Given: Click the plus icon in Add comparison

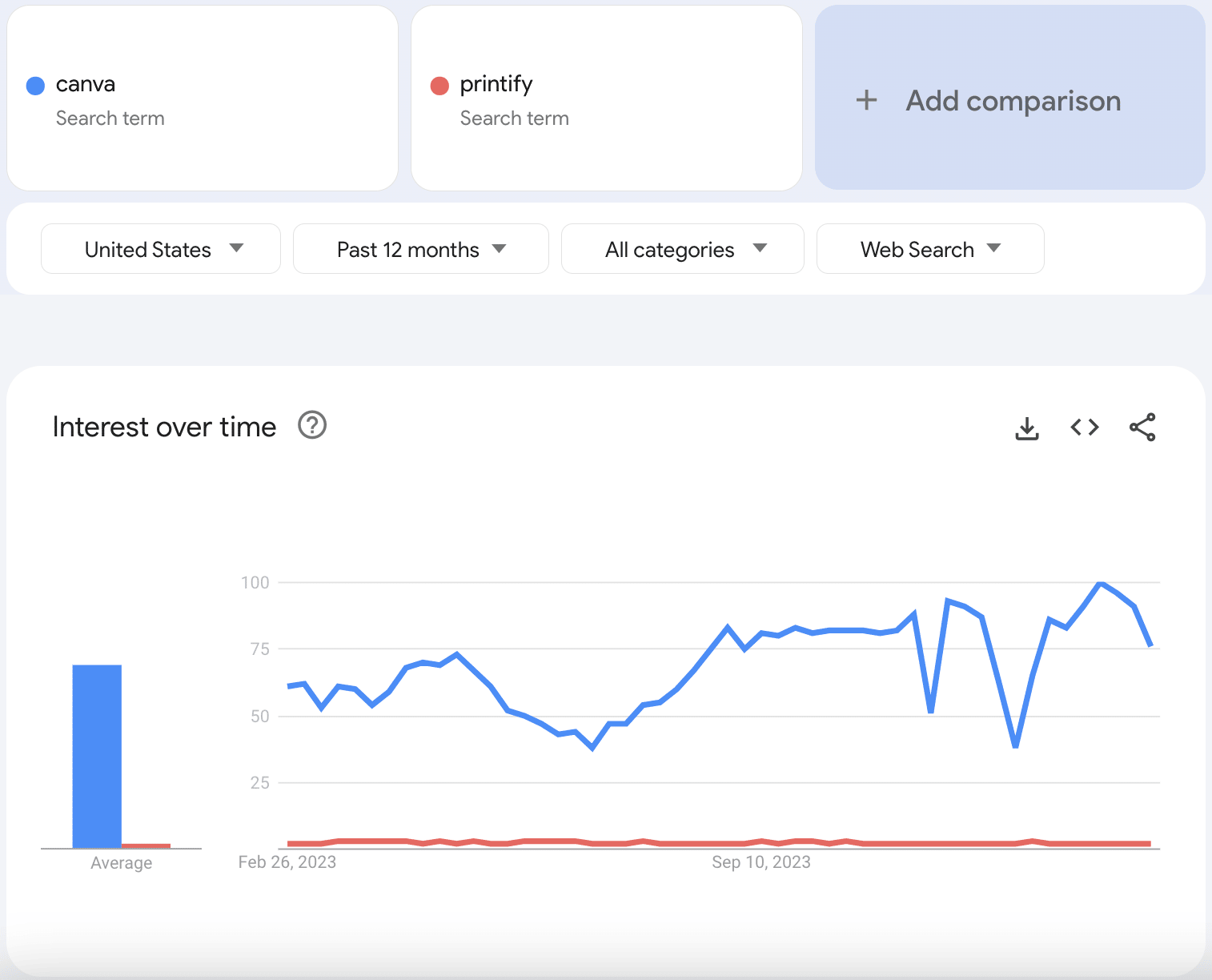Looking at the screenshot, I should coord(866,100).
